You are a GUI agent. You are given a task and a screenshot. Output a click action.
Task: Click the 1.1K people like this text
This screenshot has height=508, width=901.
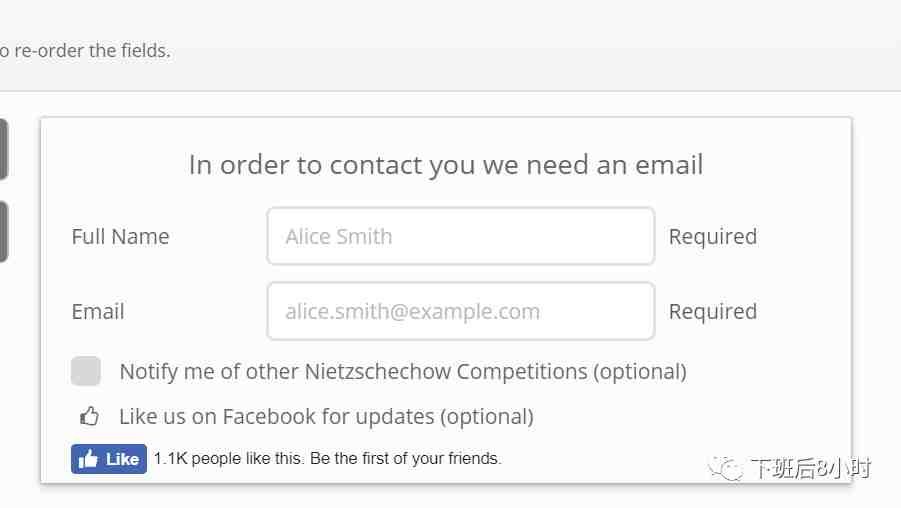[228, 459]
